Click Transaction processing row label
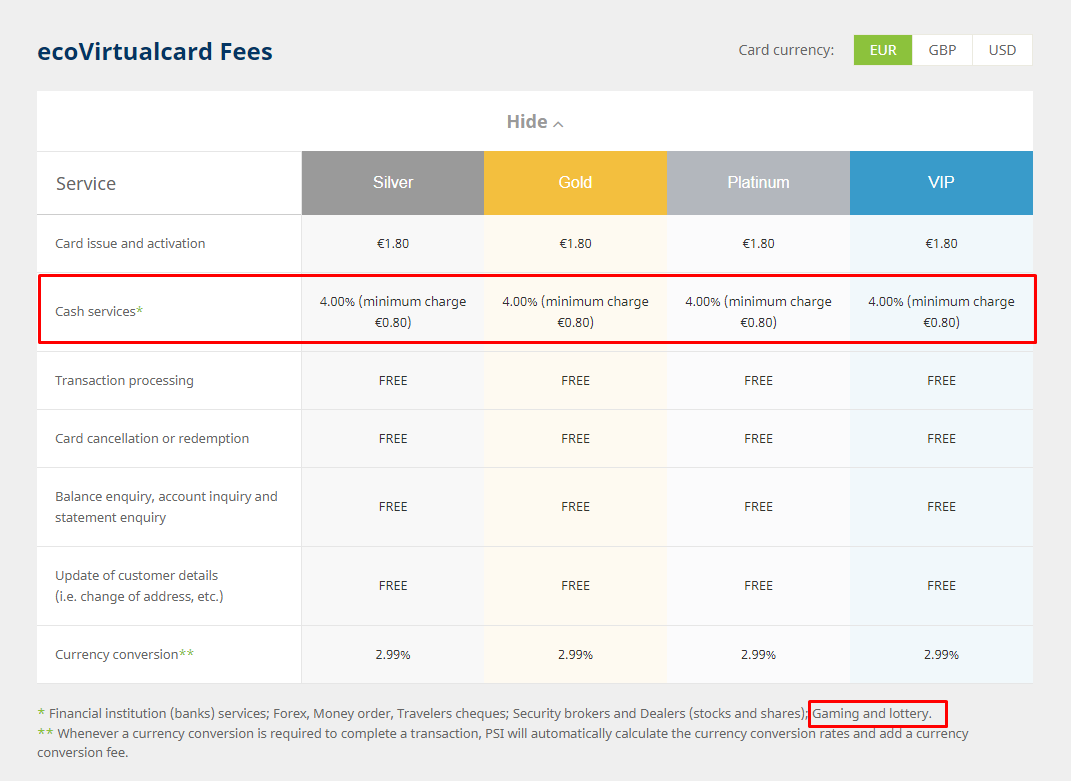1071x781 pixels. point(124,380)
